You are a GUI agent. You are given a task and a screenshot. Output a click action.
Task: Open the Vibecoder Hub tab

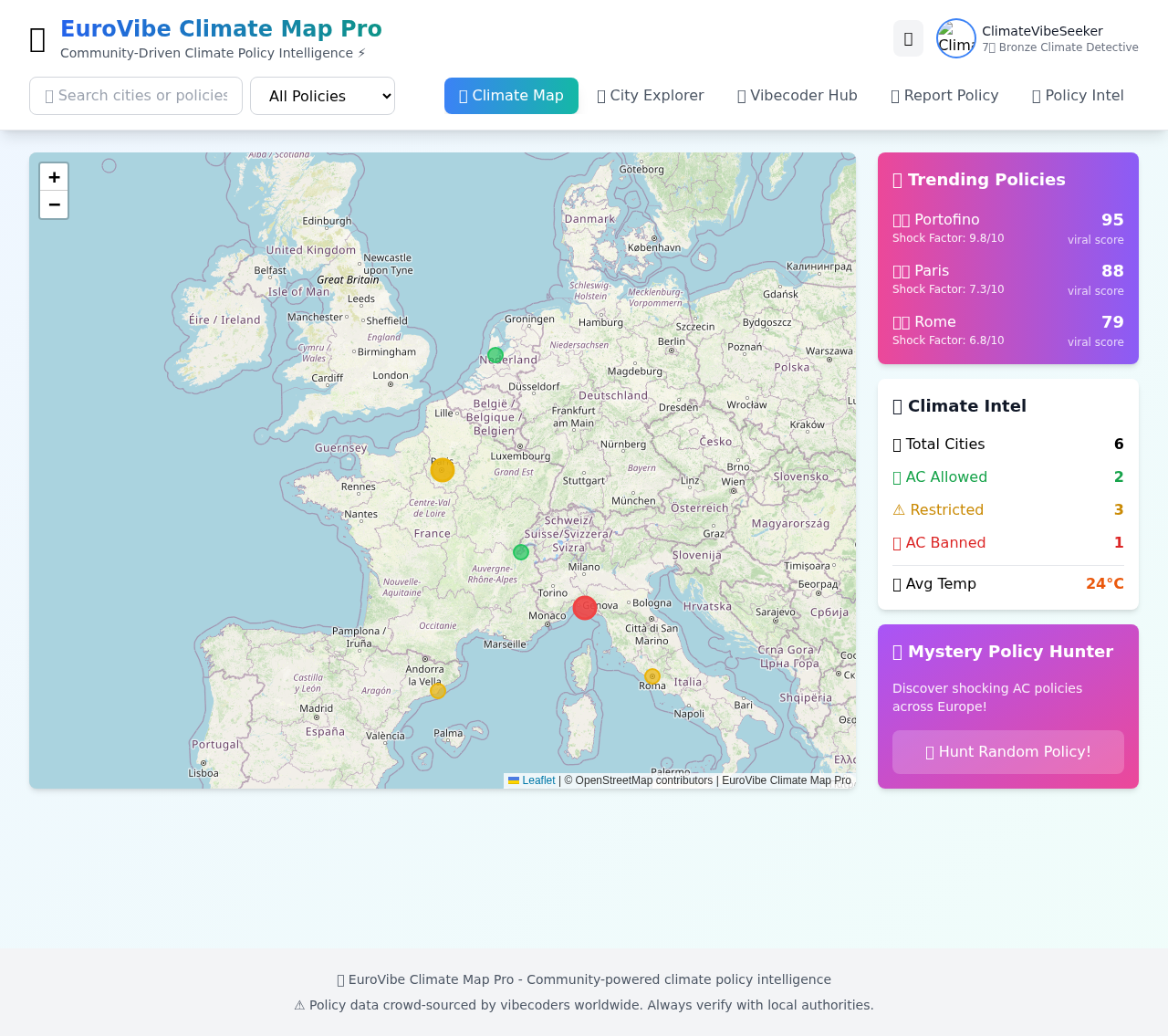point(798,96)
